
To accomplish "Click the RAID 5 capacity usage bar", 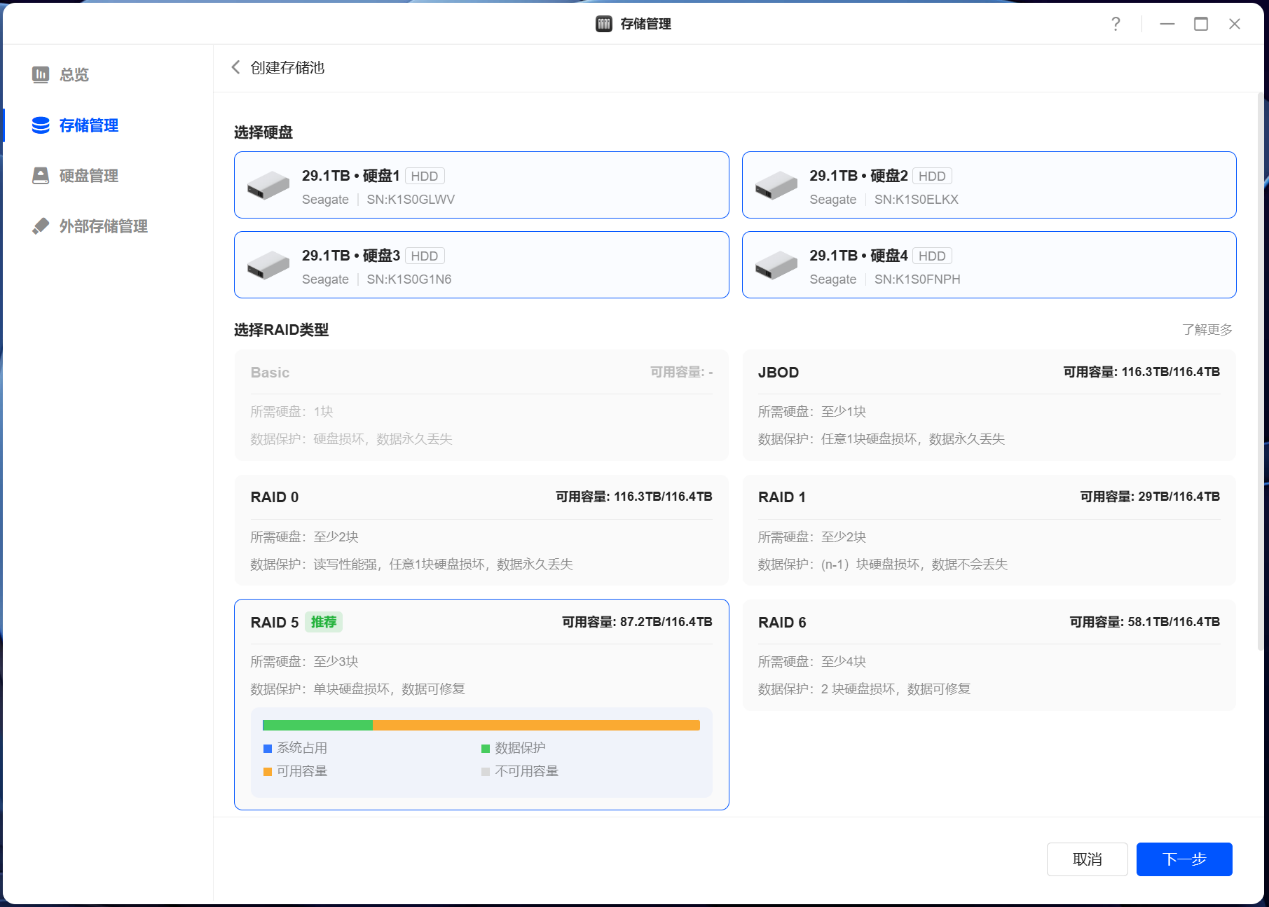I will pyautogui.click(x=481, y=725).
